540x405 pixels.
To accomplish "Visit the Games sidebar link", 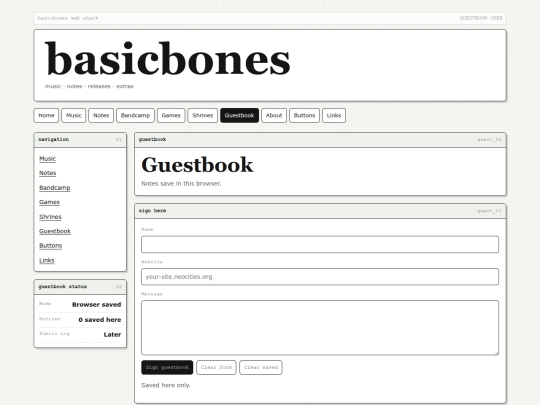I will pos(49,202).
